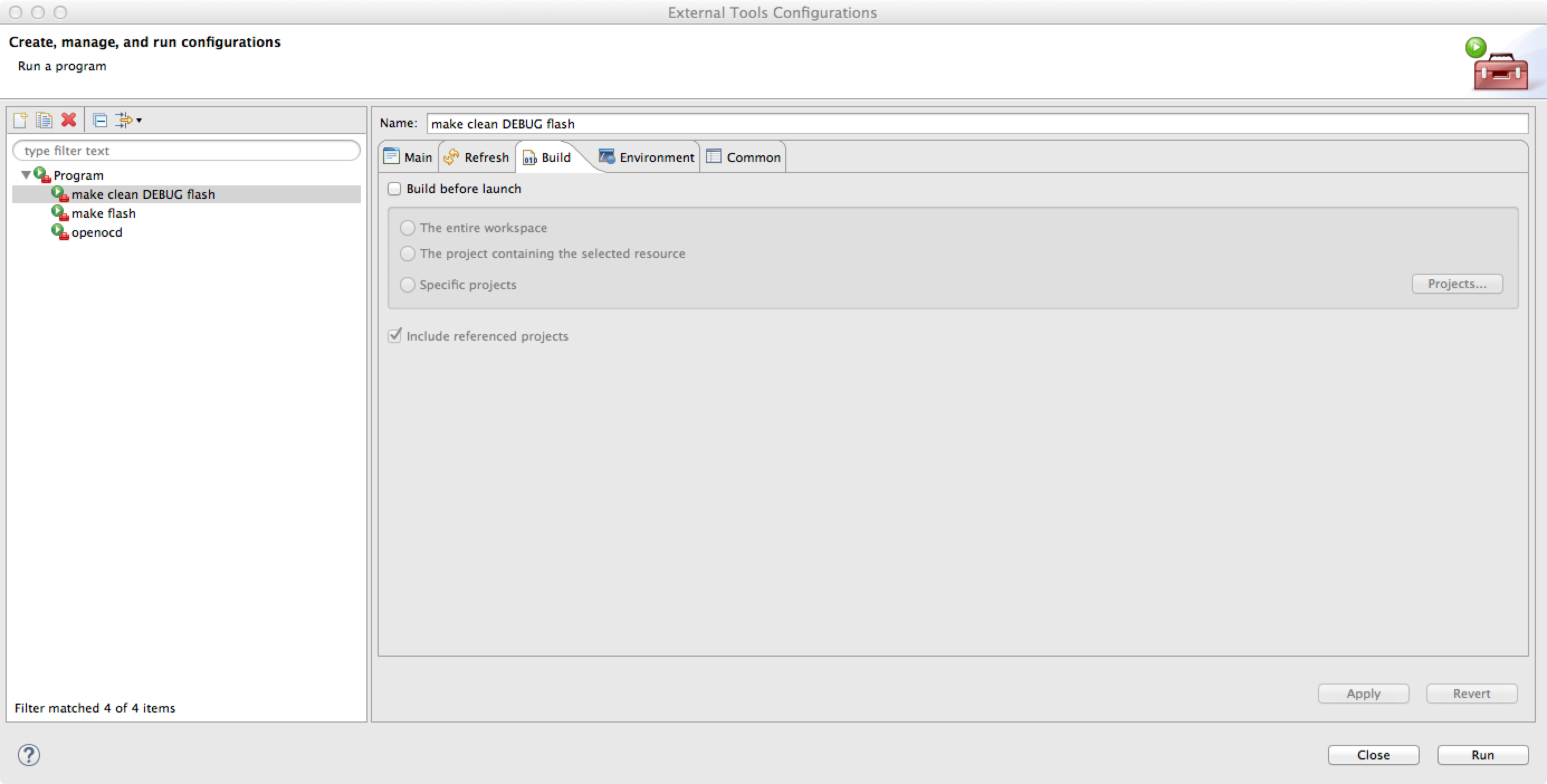Click the Collapse All icon

pos(101,120)
